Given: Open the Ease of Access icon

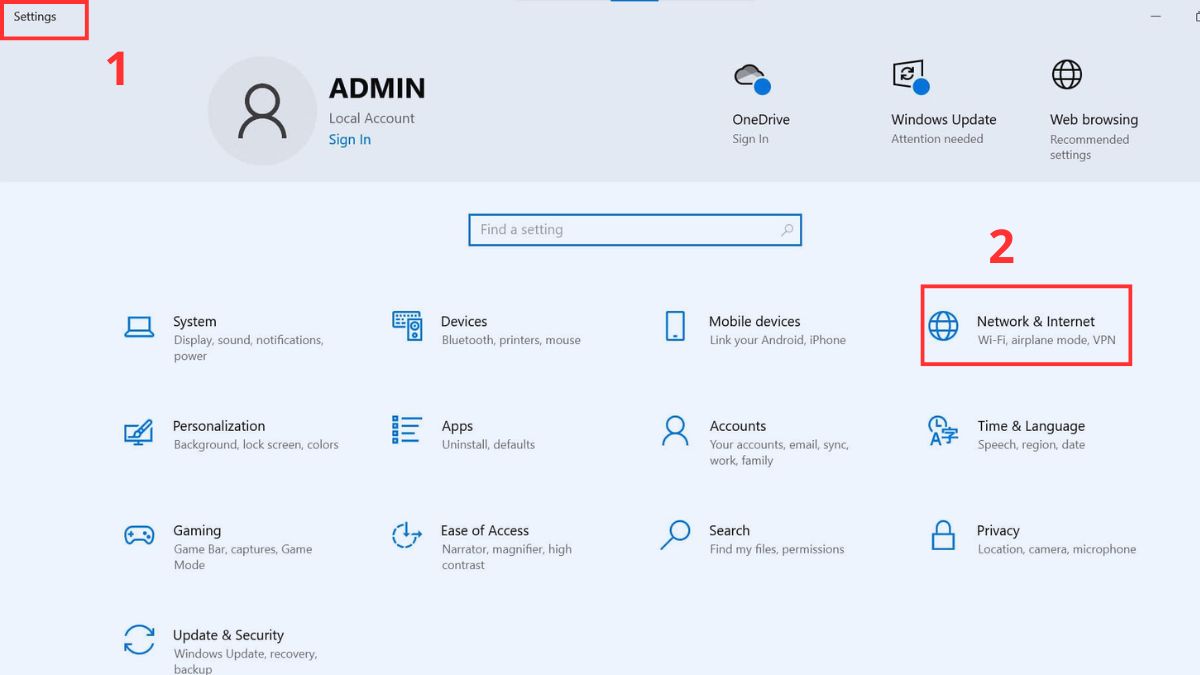Looking at the screenshot, I should [407, 535].
